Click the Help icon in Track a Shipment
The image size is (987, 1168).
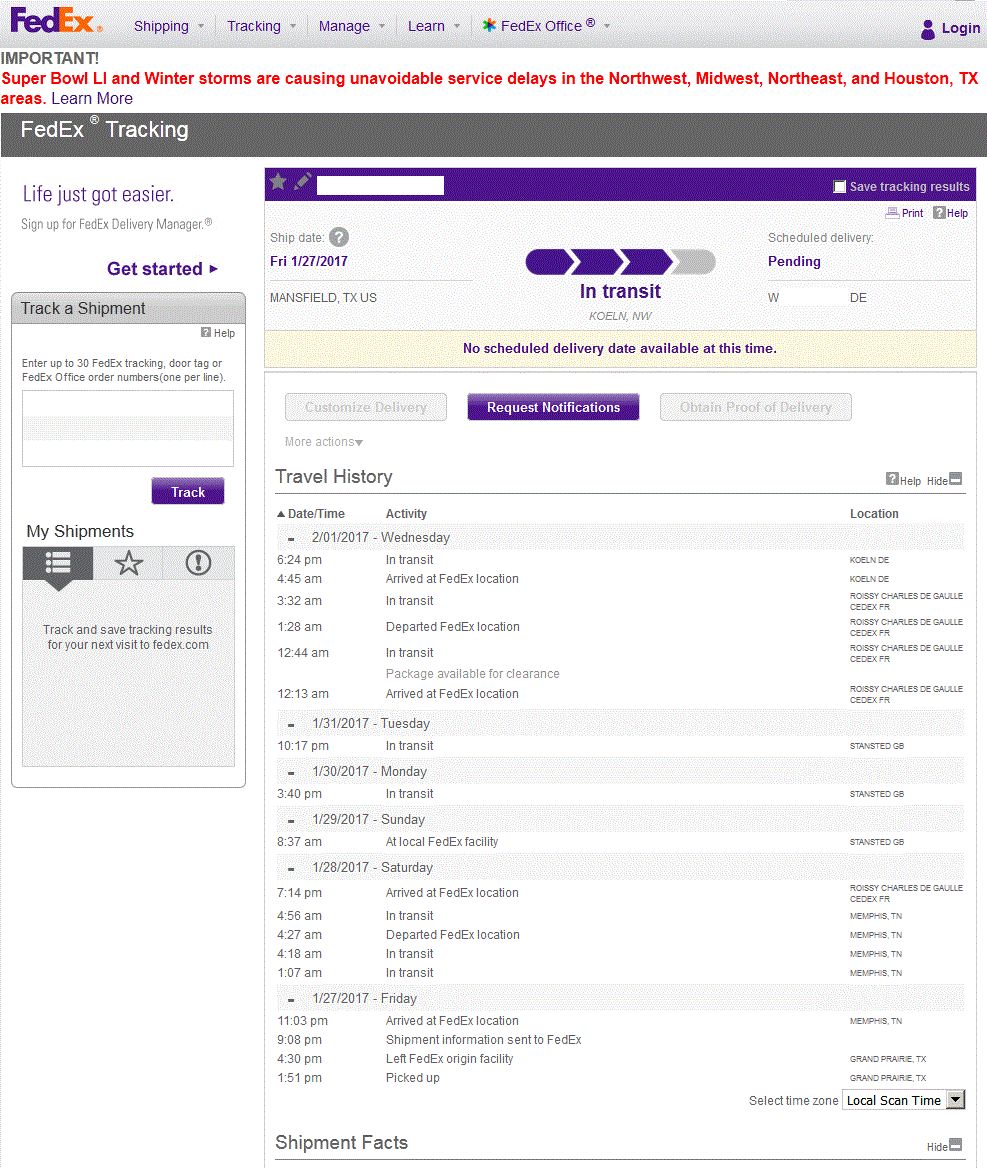point(206,333)
